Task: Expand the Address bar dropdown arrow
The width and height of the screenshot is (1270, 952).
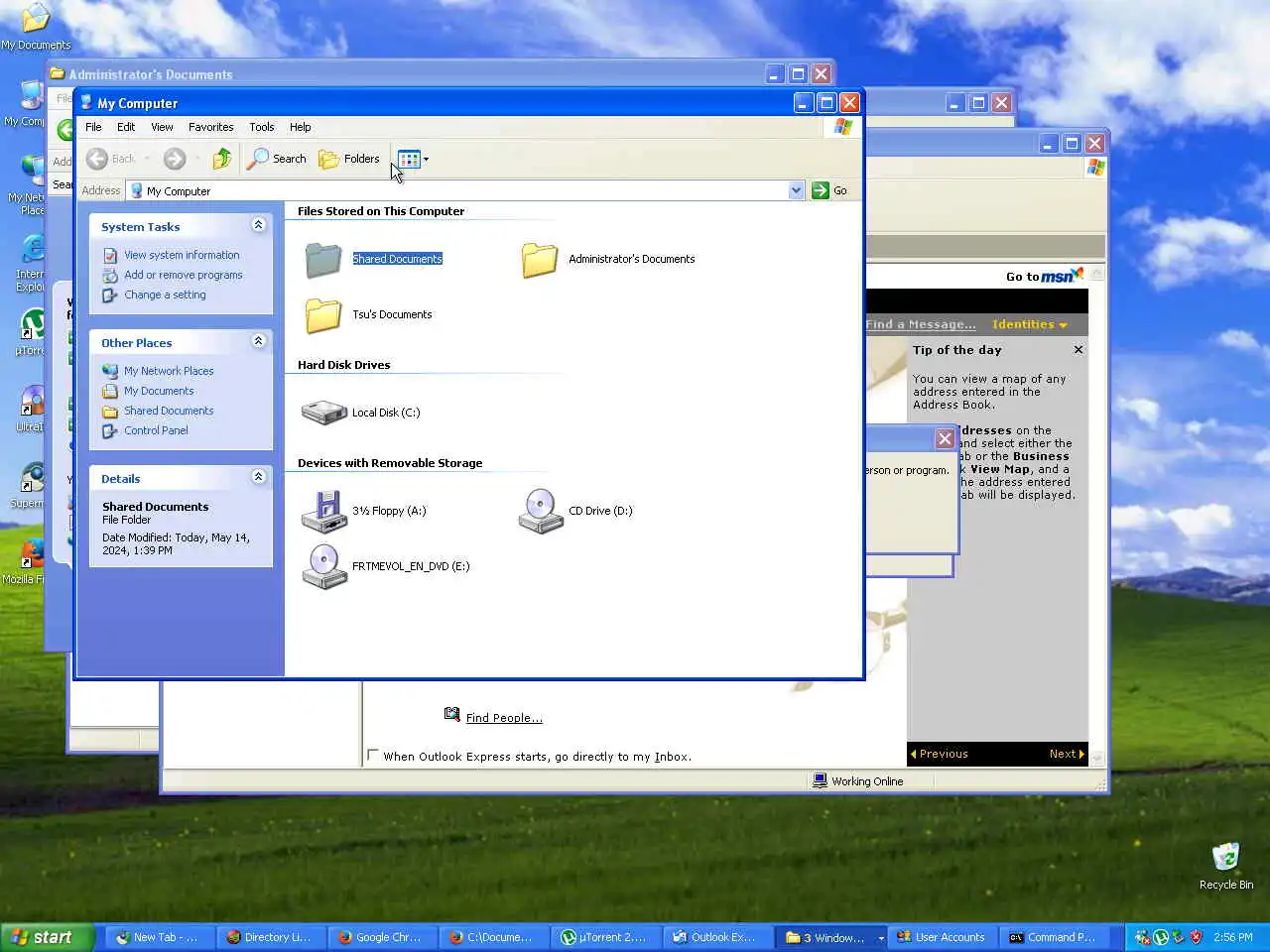Action: pos(796,190)
